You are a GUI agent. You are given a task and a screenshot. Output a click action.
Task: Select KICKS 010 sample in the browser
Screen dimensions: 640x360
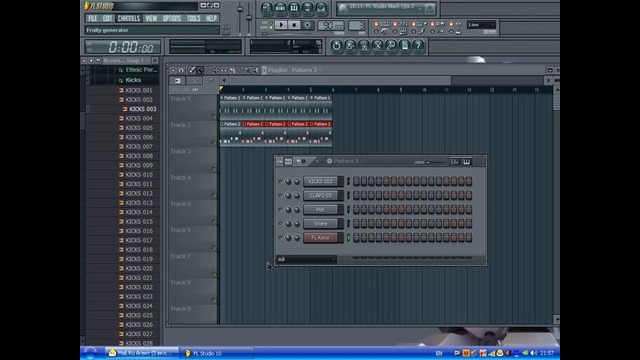click(x=139, y=175)
